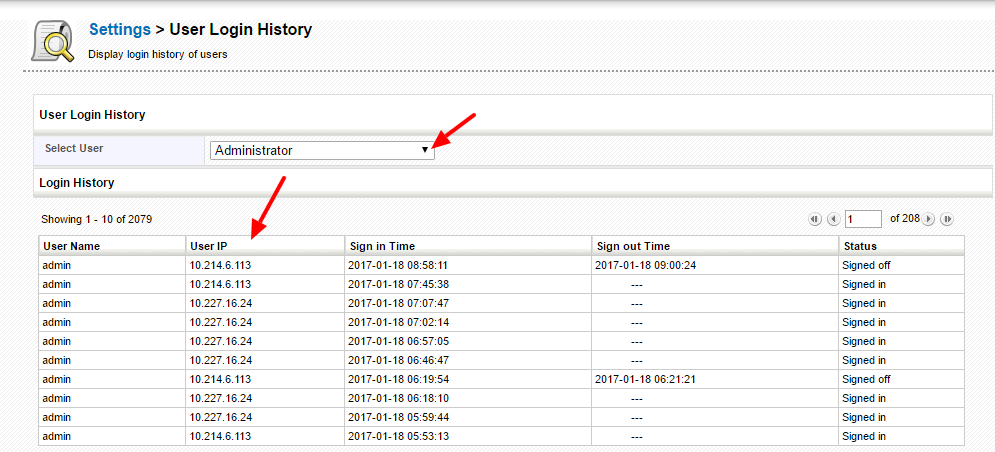995x452 pixels.
Task: Open the Select User dropdown
Action: (x=321, y=150)
